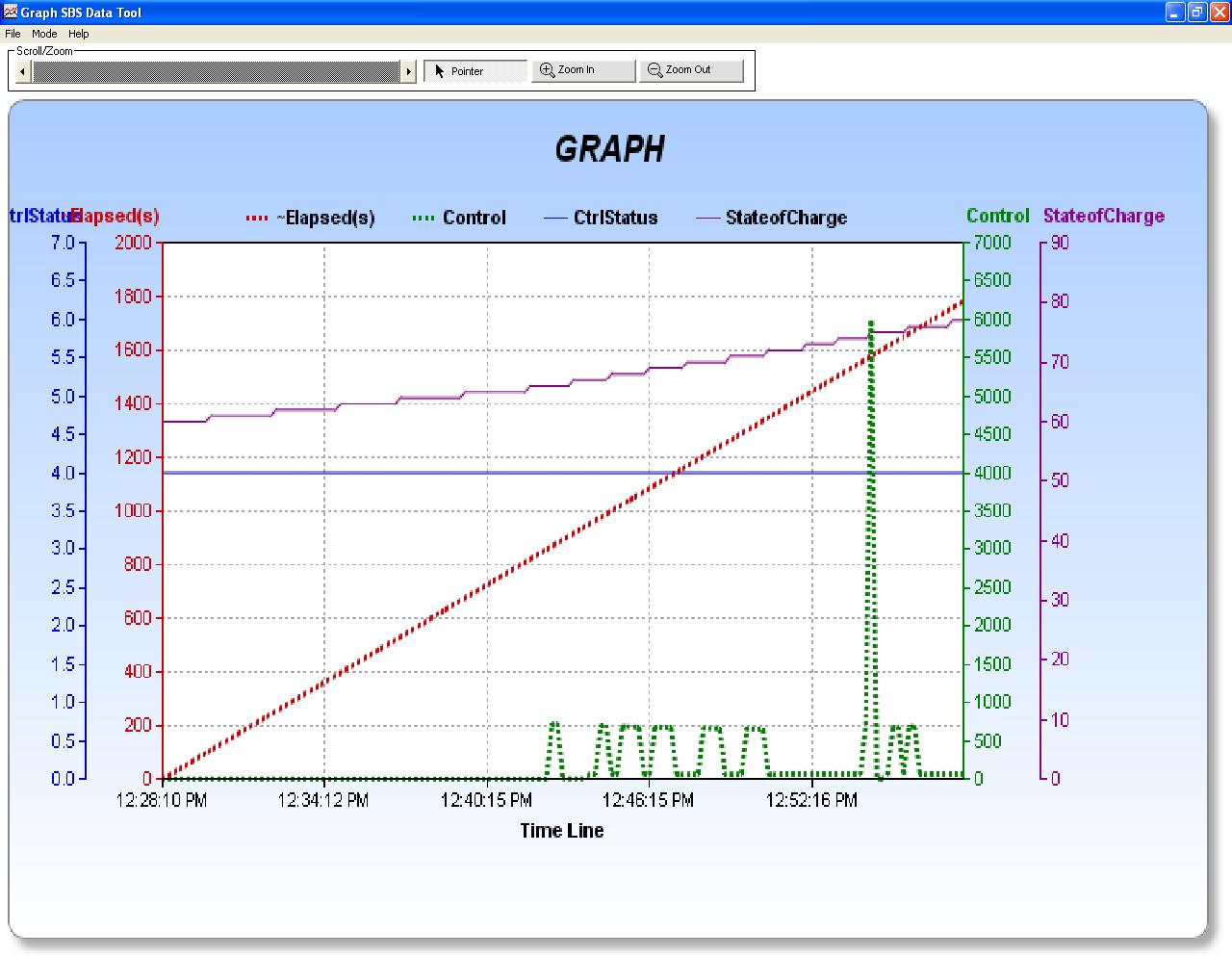Click the 12:52:16 PM time label
Screen dimensions: 1232x957
click(x=811, y=800)
